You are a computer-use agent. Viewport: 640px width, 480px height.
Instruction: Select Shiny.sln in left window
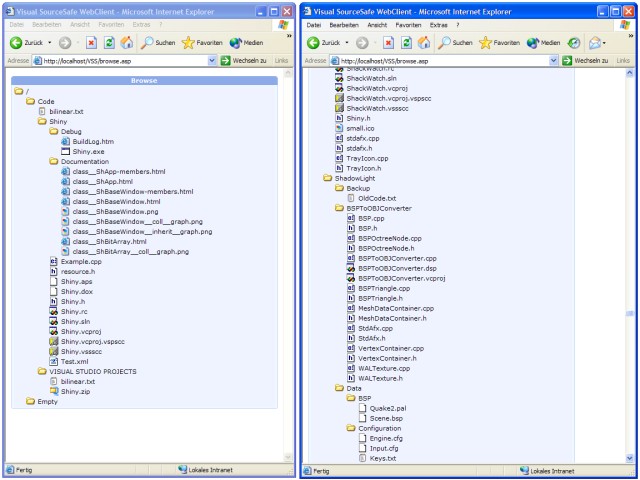(x=75, y=322)
